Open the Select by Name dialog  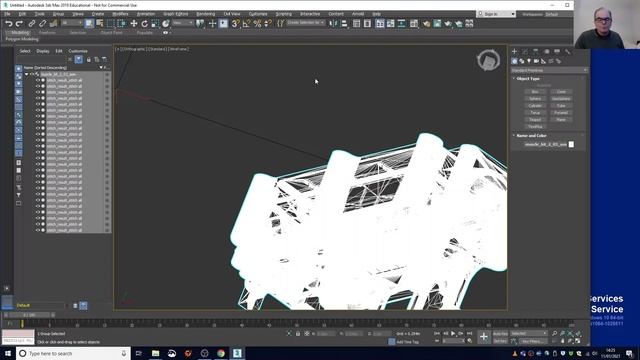click(x=100, y=24)
